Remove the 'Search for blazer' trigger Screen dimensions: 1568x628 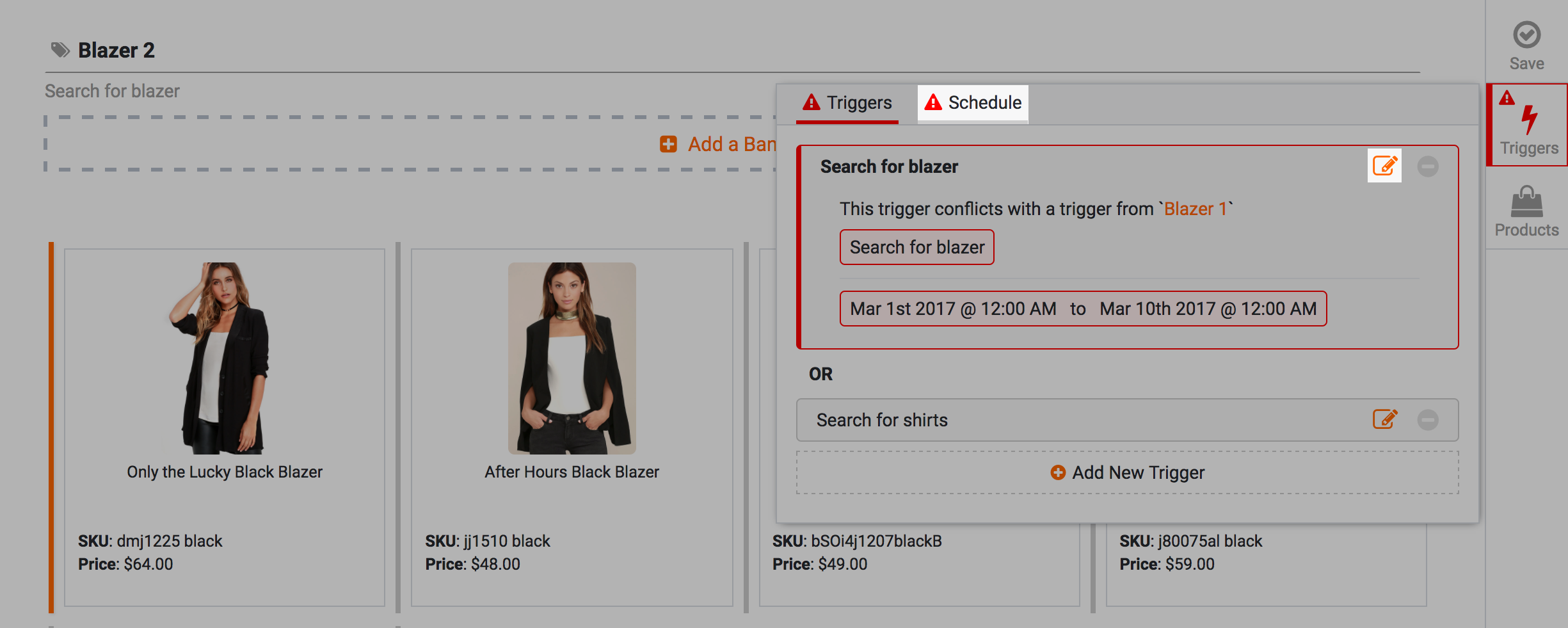pos(1427,166)
